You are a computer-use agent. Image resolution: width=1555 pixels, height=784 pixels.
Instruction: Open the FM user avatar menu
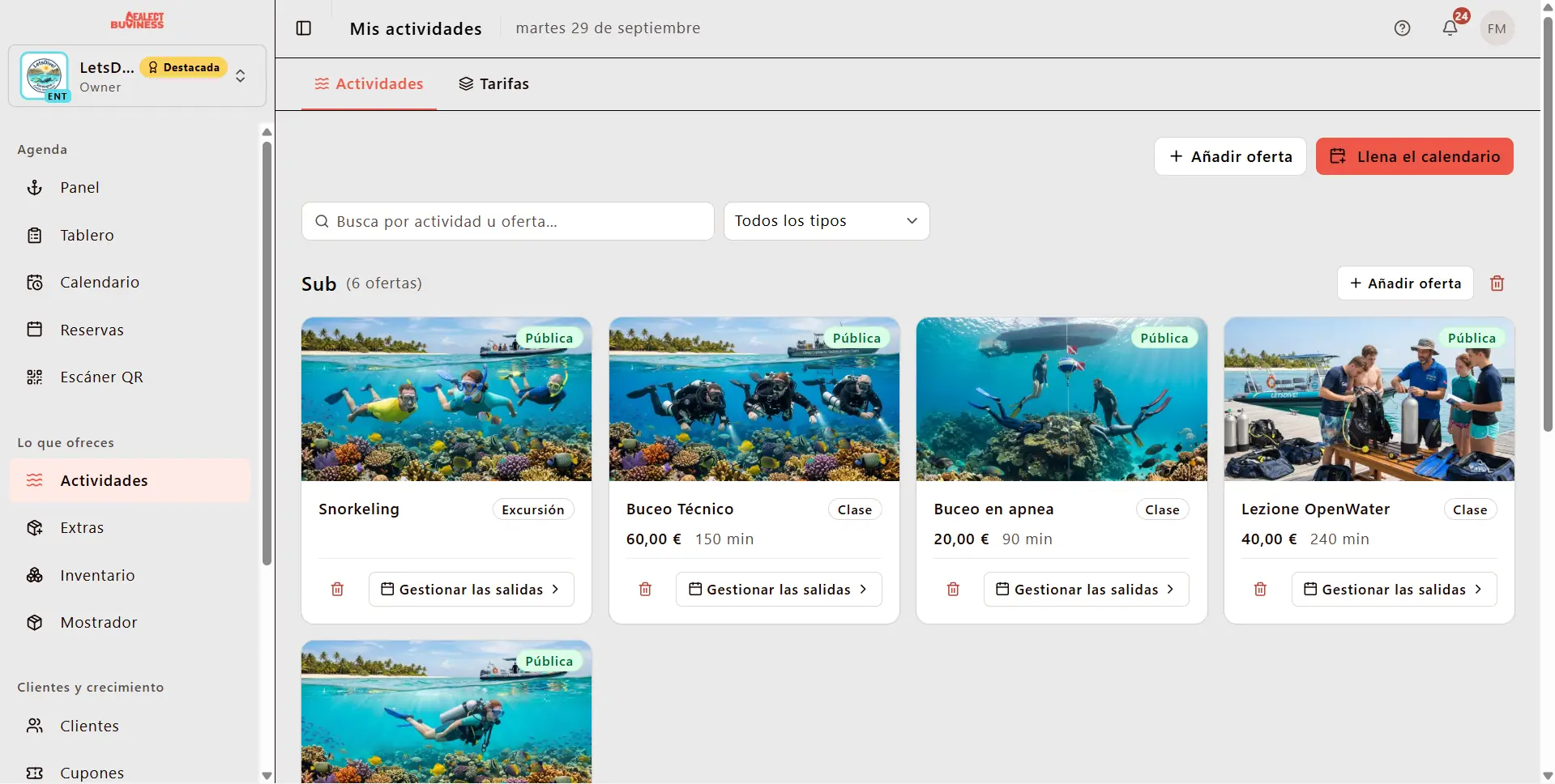pyautogui.click(x=1497, y=28)
